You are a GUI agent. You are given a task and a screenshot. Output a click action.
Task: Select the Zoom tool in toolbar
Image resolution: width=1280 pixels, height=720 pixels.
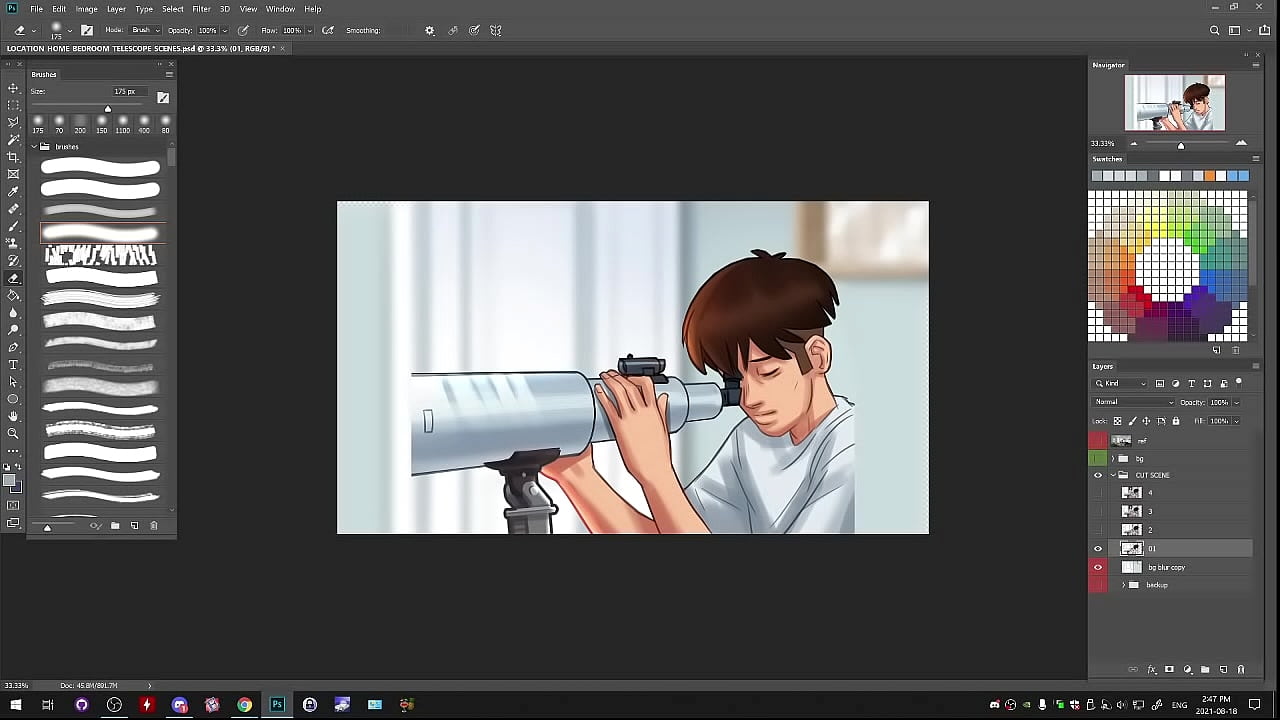click(x=13, y=433)
